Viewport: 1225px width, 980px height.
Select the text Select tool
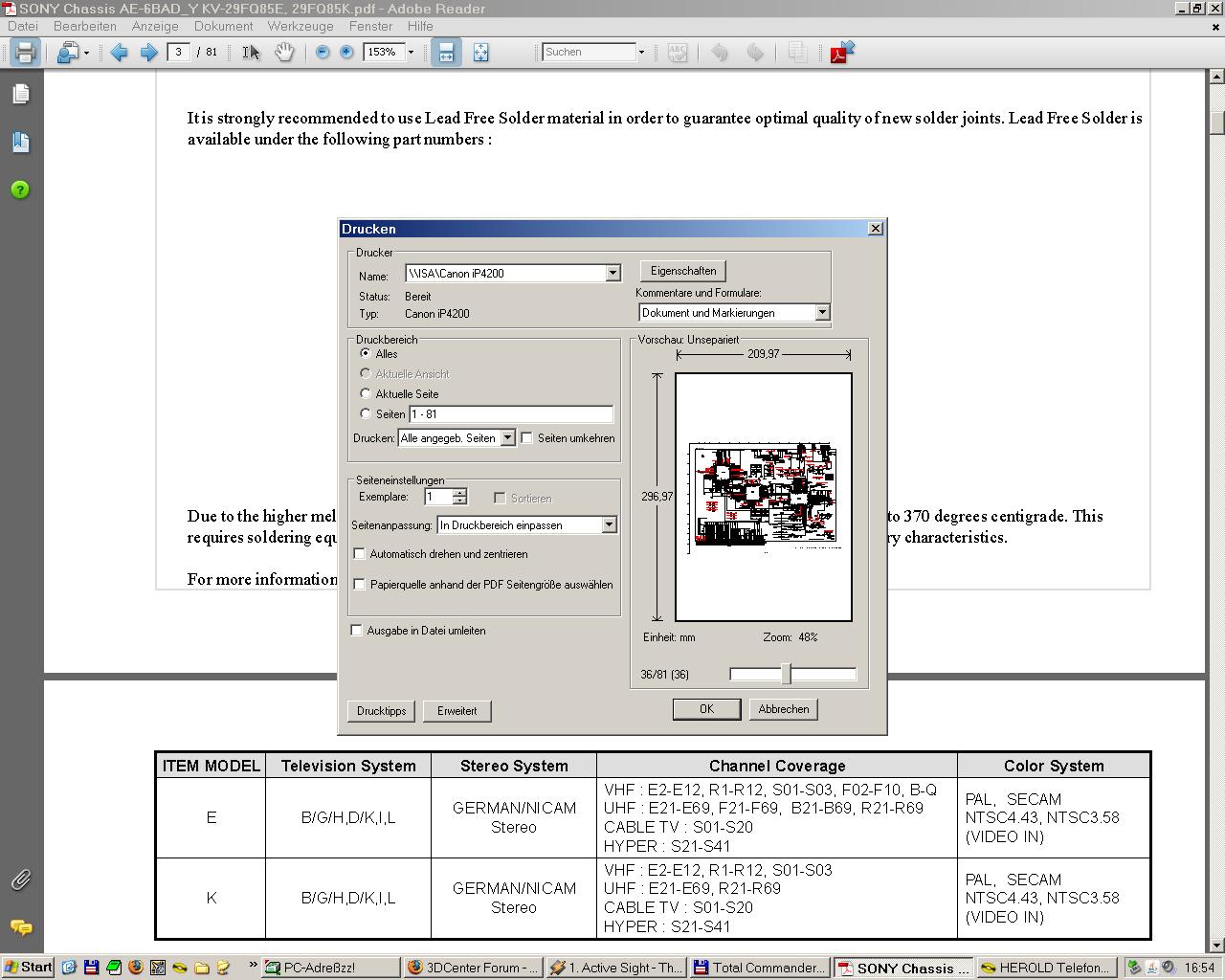[x=251, y=53]
